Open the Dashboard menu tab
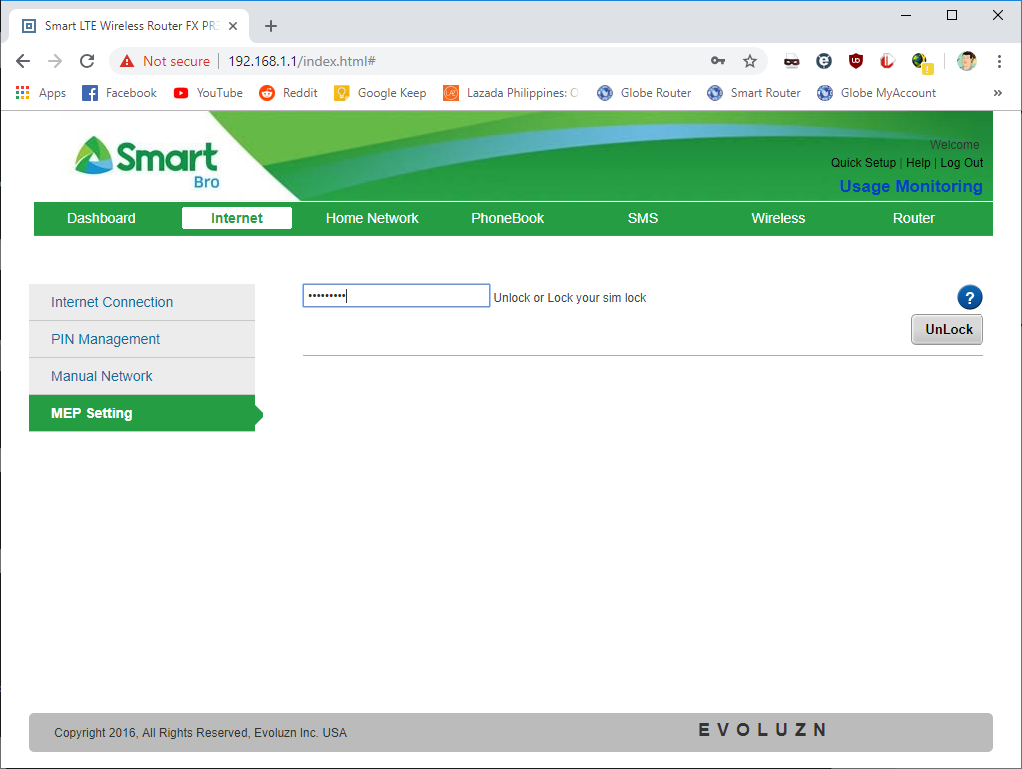Image resolution: width=1022 pixels, height=769 pixels. pos(101,218)
